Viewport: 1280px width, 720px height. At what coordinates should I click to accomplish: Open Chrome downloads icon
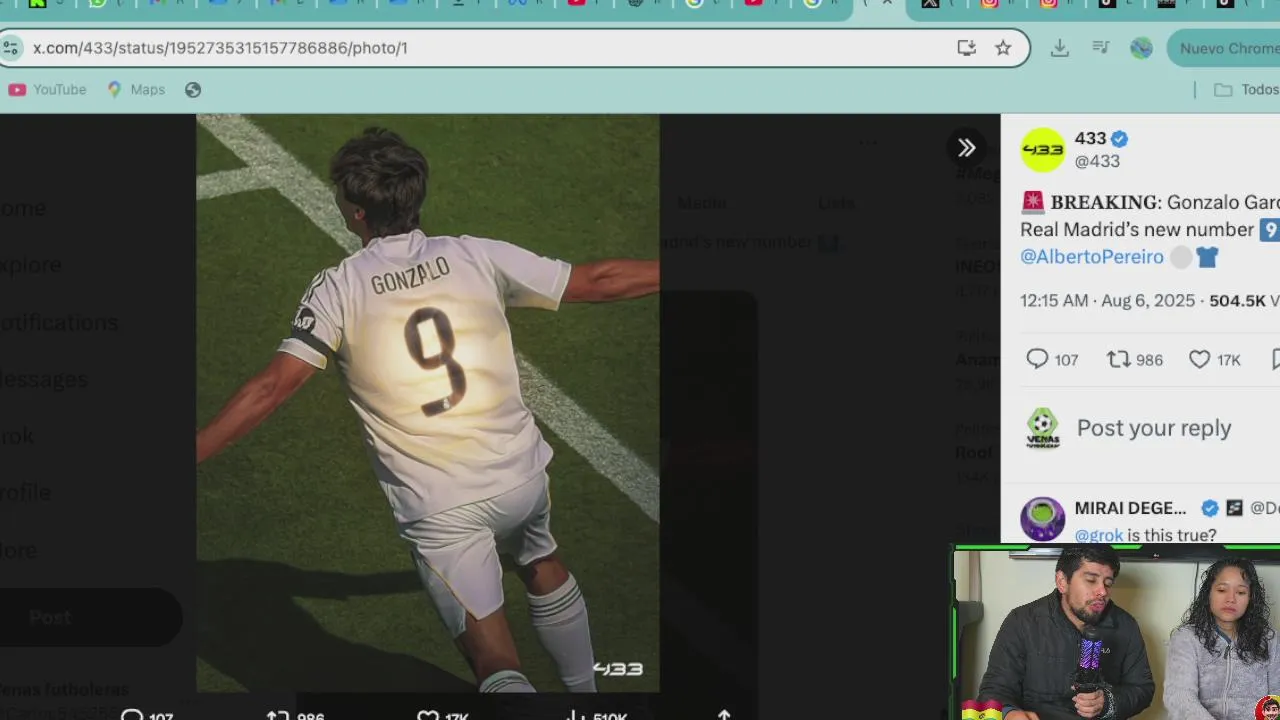(1060, 48)
